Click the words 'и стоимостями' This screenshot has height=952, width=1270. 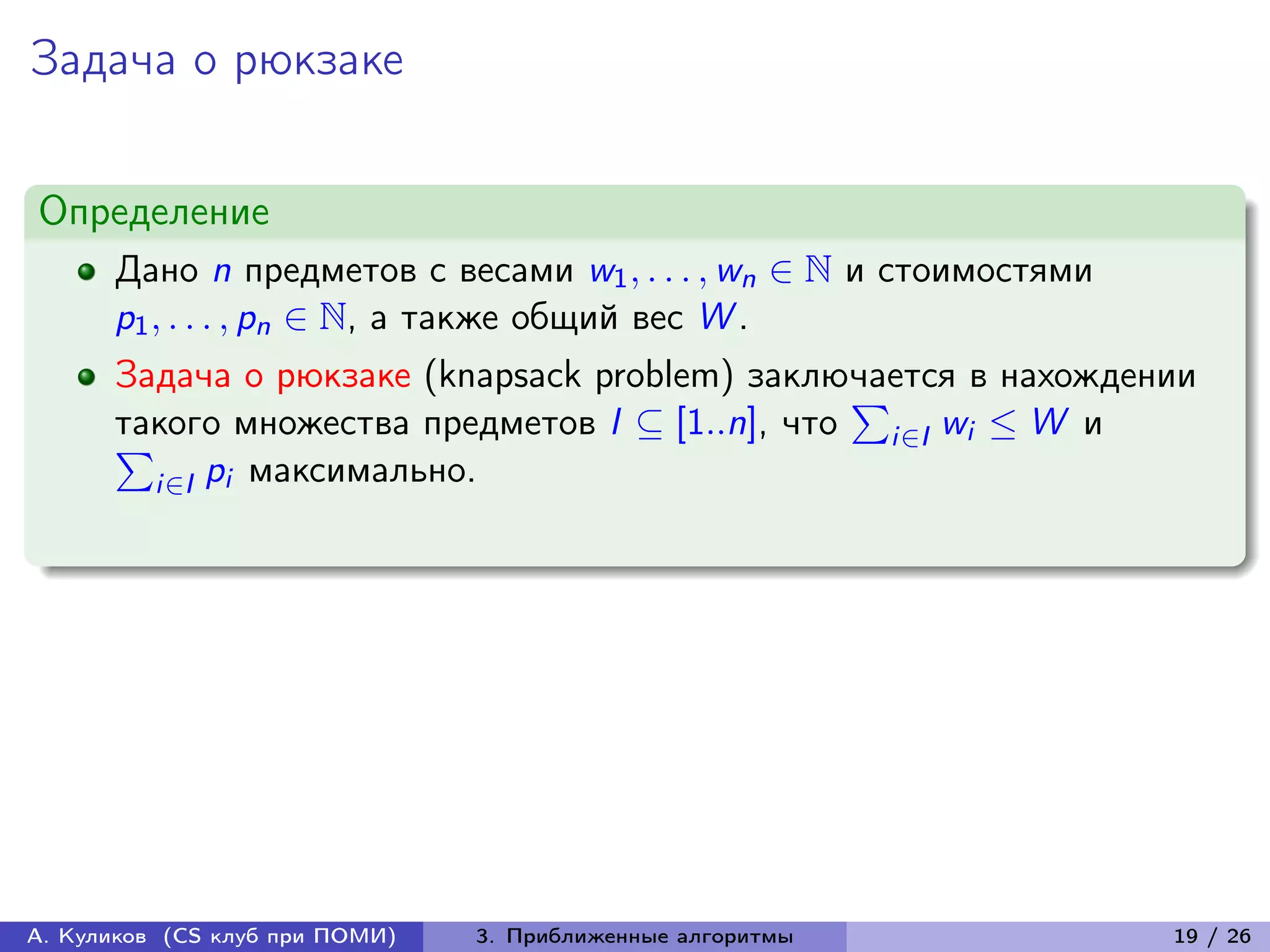(x=969, y=271)
